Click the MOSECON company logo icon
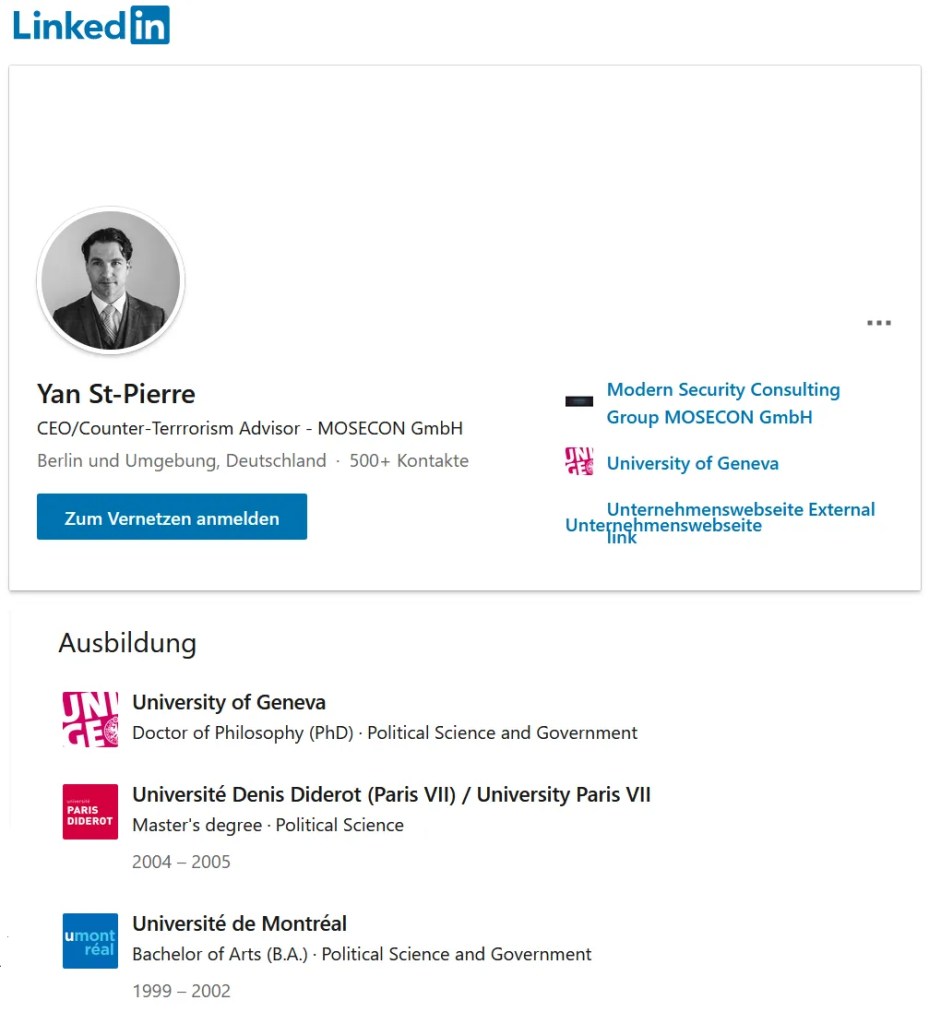Screen dimensions: 941x1024 pos(579,401)
